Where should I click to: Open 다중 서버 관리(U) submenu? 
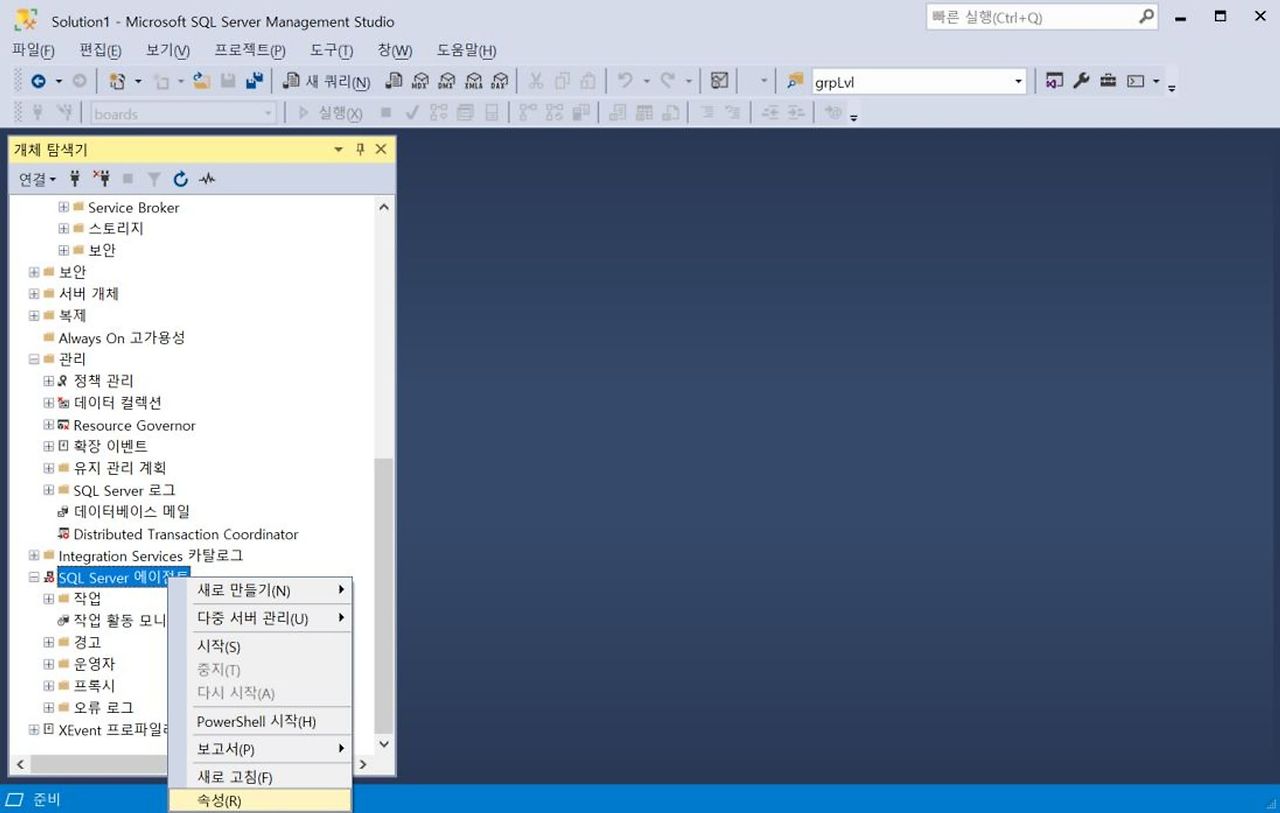click(260, 618)
